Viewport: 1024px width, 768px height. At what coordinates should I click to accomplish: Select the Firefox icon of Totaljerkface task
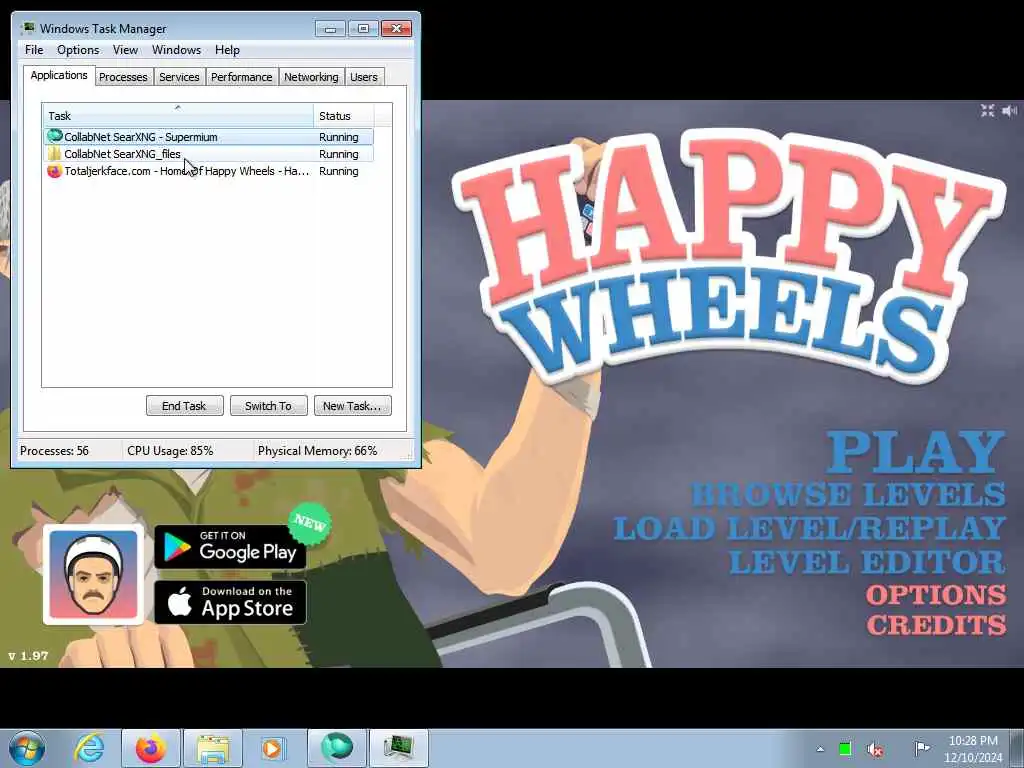(x=55, y=171)
